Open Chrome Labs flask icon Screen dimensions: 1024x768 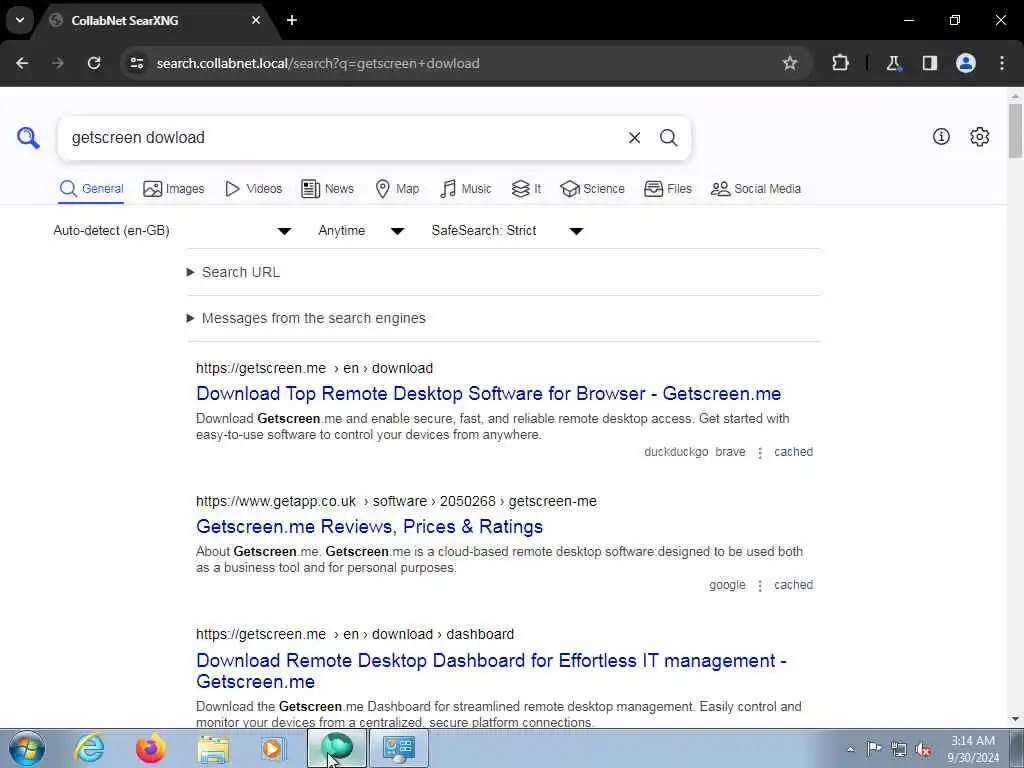893,63
